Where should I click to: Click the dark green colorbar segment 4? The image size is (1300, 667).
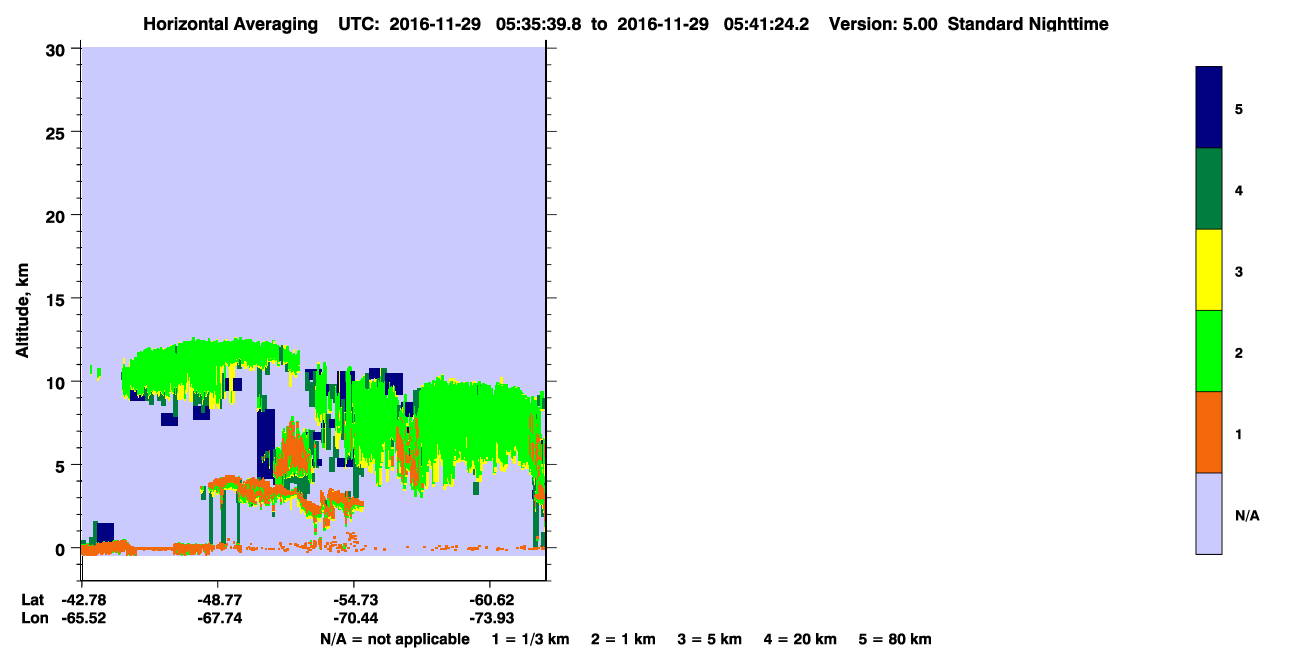pyautogui.click(x=1209, y=189)
